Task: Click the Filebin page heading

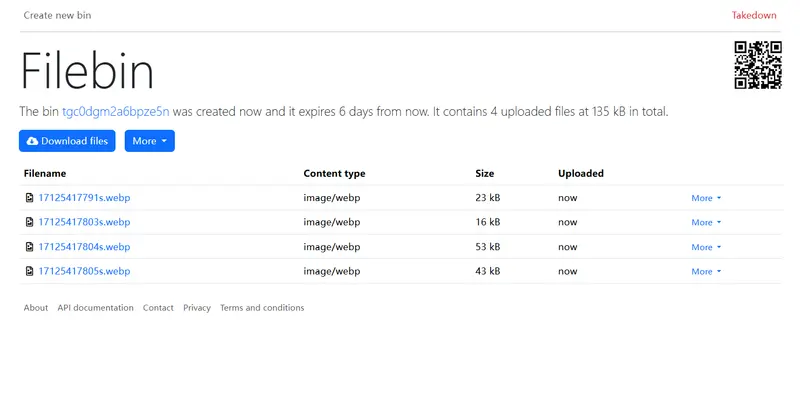Action: tap(87, 70)
